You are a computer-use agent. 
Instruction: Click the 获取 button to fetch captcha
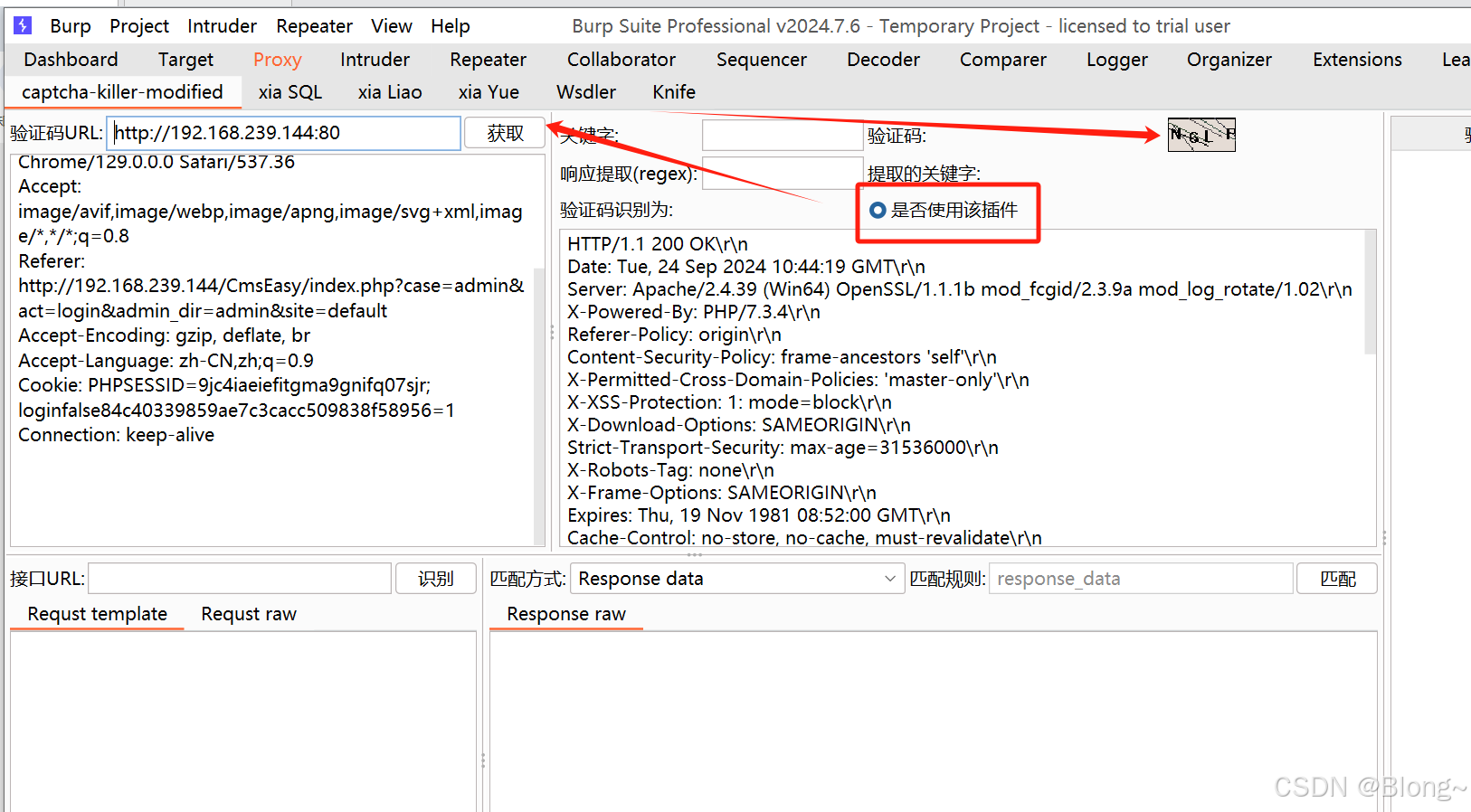coord(505,133)
